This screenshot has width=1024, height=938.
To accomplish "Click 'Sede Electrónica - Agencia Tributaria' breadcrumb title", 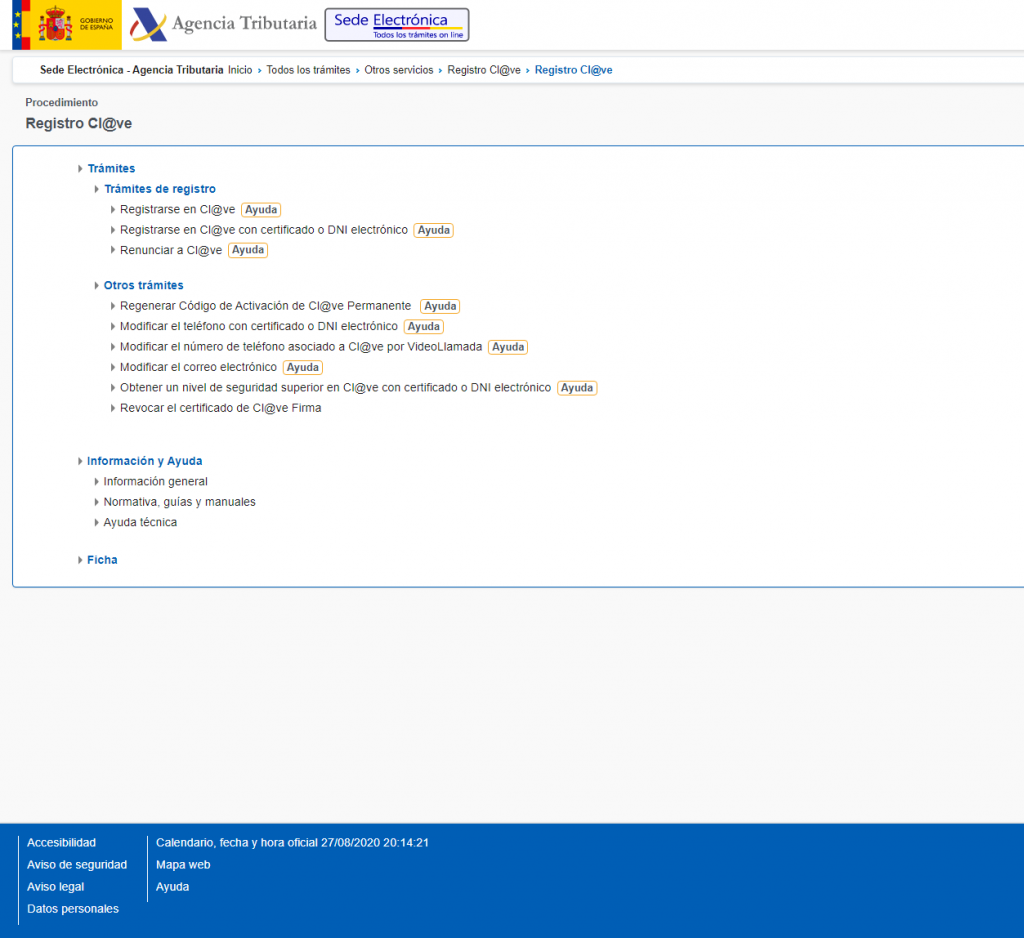I will pos(131,70).
